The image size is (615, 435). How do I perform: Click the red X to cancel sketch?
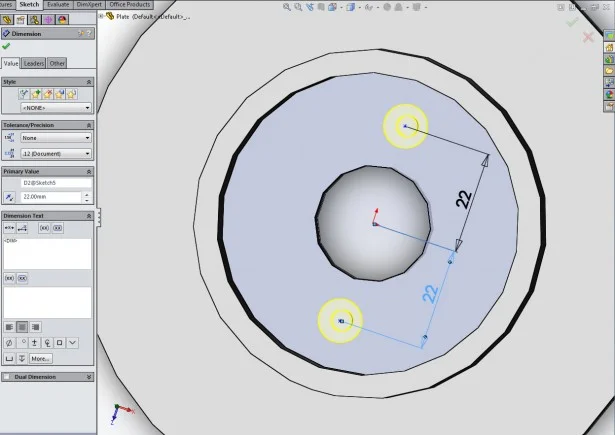coord(588,37)
